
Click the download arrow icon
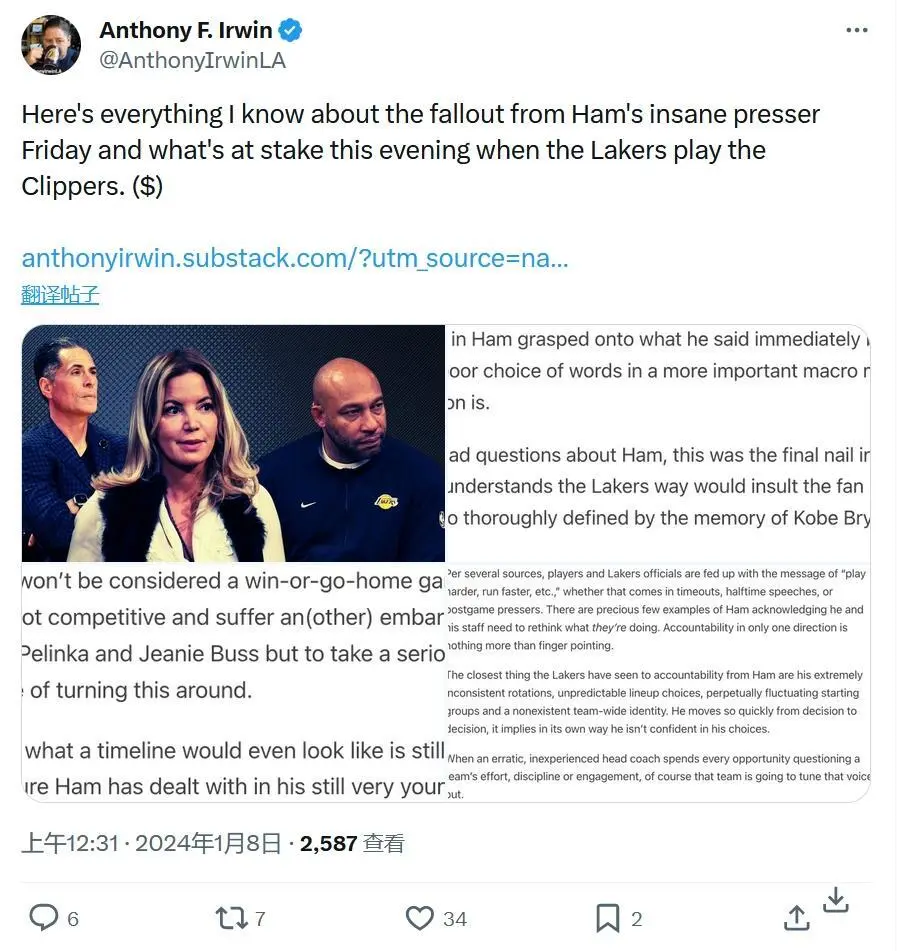(836, 900)
